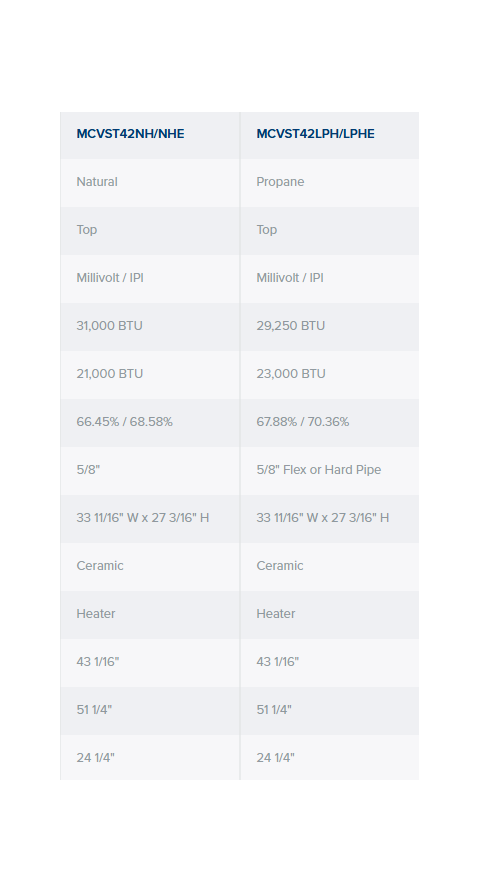
Task: Click the 66.45% / 68.58% efficiency cell
Action: [x=150, y=423]
